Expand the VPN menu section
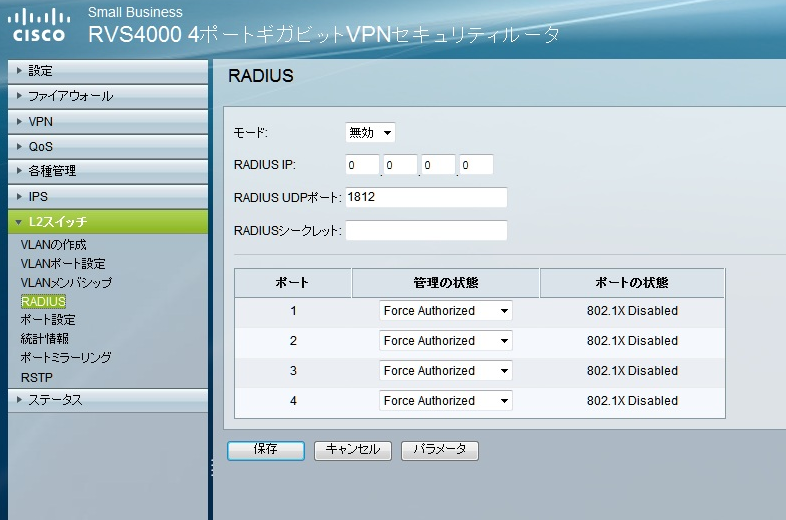The height and width of the screenshot is (520, 786). tap(108, 121)
